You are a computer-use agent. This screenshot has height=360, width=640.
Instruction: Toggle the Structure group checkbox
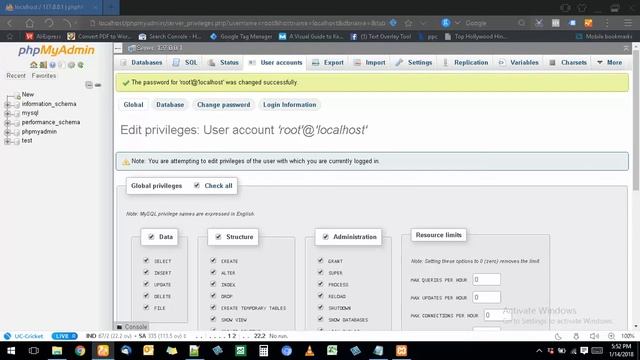coord(218,237)
